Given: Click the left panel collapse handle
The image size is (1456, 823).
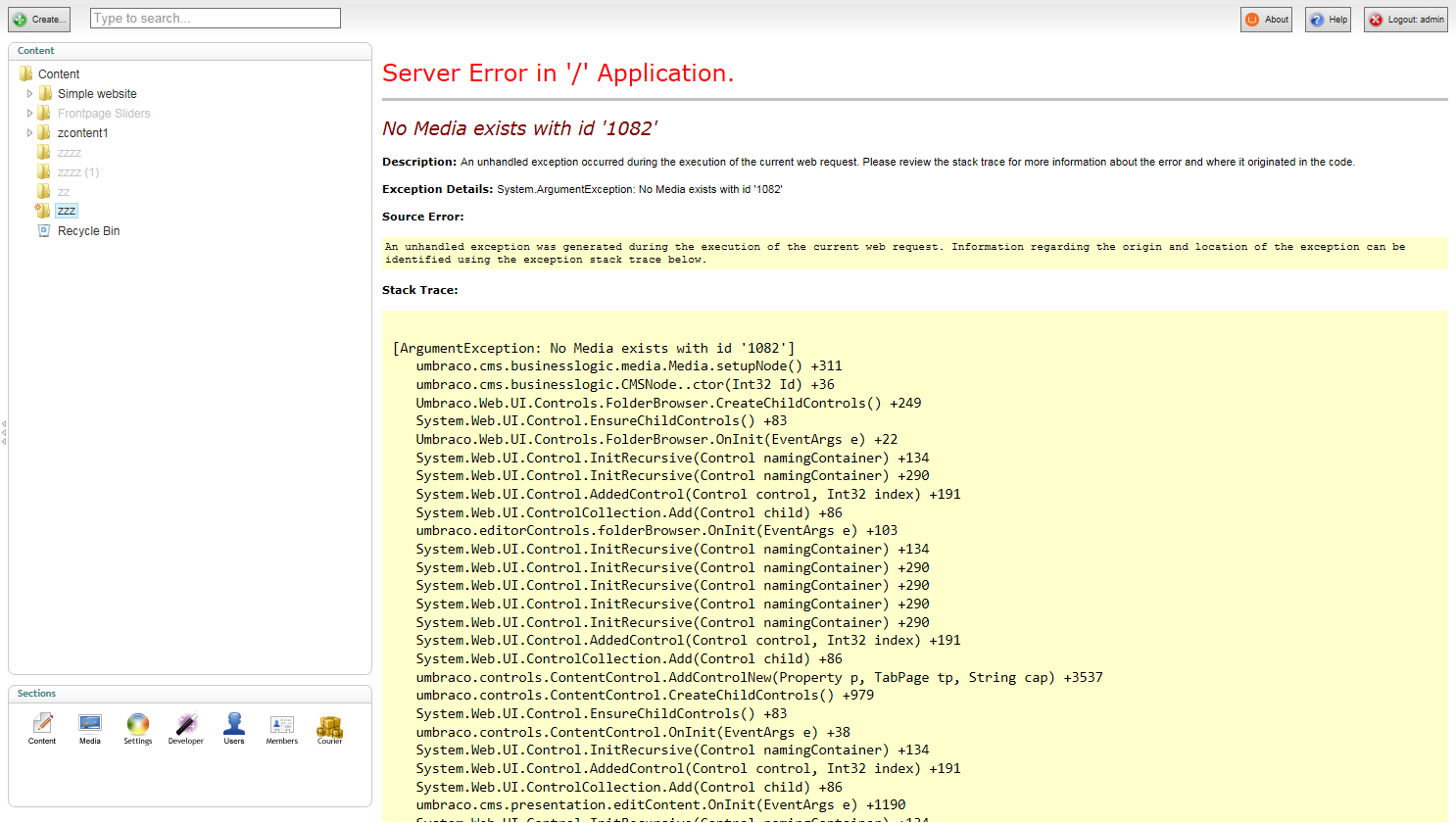Looking at the screenshot, I should (4, 432).
